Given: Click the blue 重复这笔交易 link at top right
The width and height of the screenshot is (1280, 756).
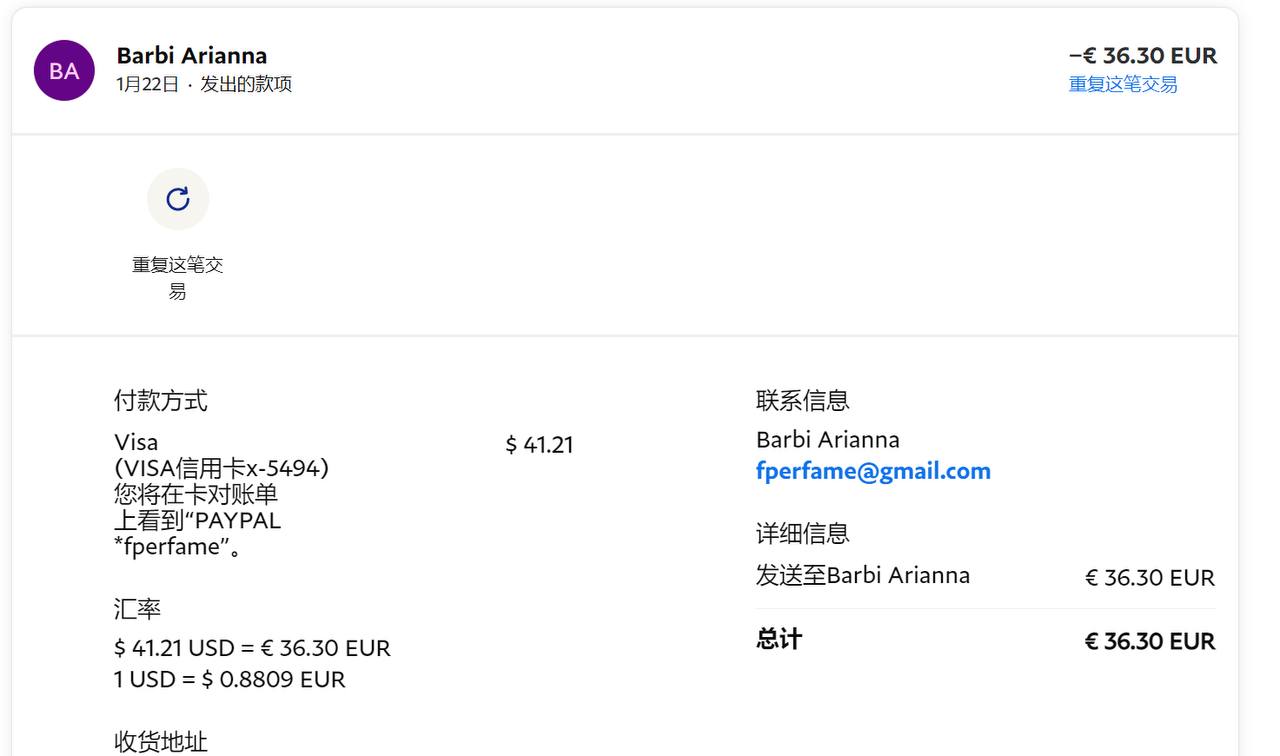Looking at the screenshot, I should point(1122,84).
